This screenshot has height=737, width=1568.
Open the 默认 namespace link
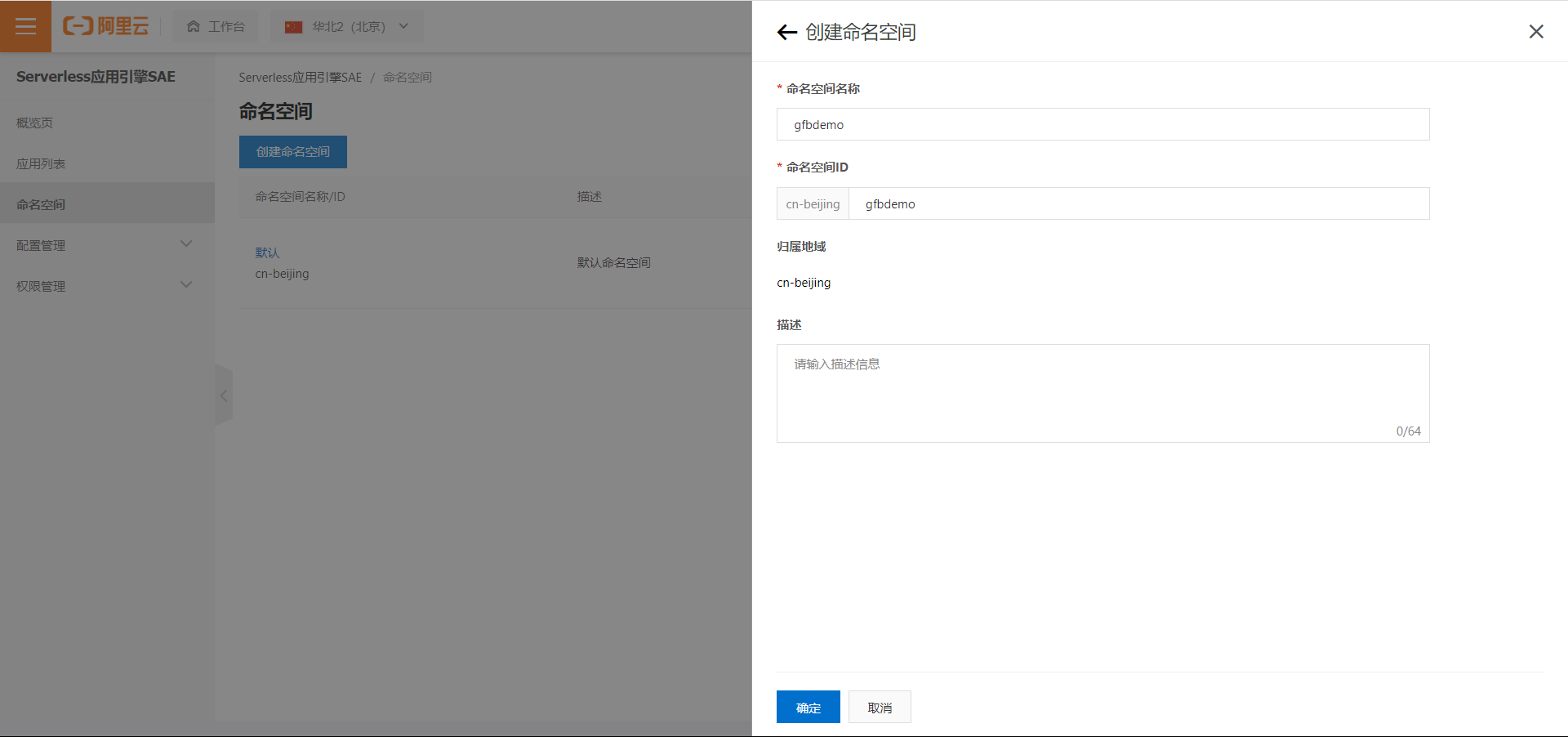coord(268,252)
